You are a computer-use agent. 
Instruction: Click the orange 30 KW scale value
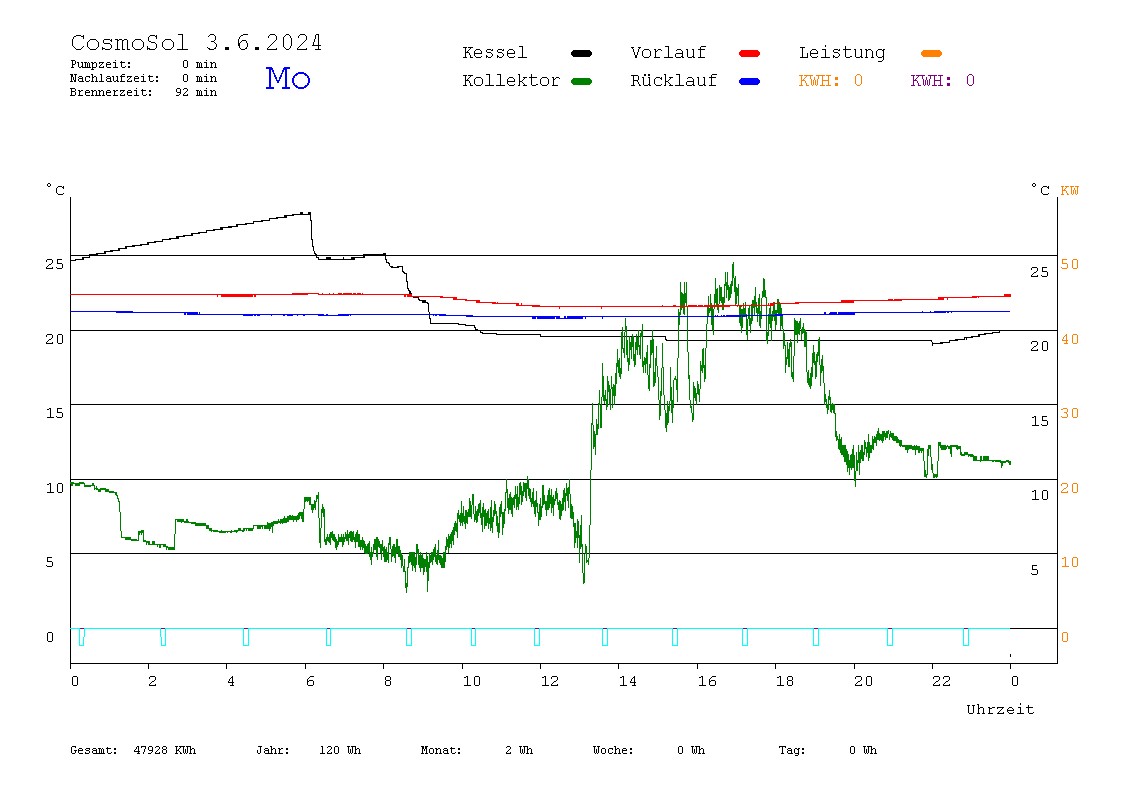coord(1070,414)
